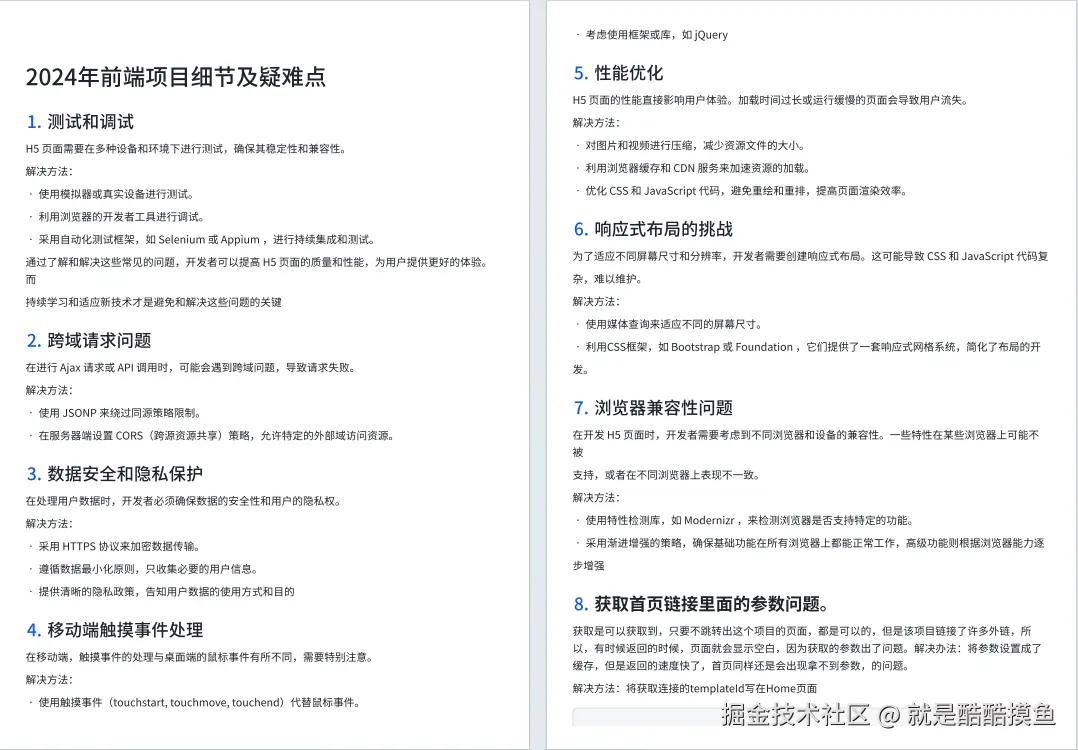Click sentence starting "H5 页面的性能直接影响用户体验"

tap(770, 100)
